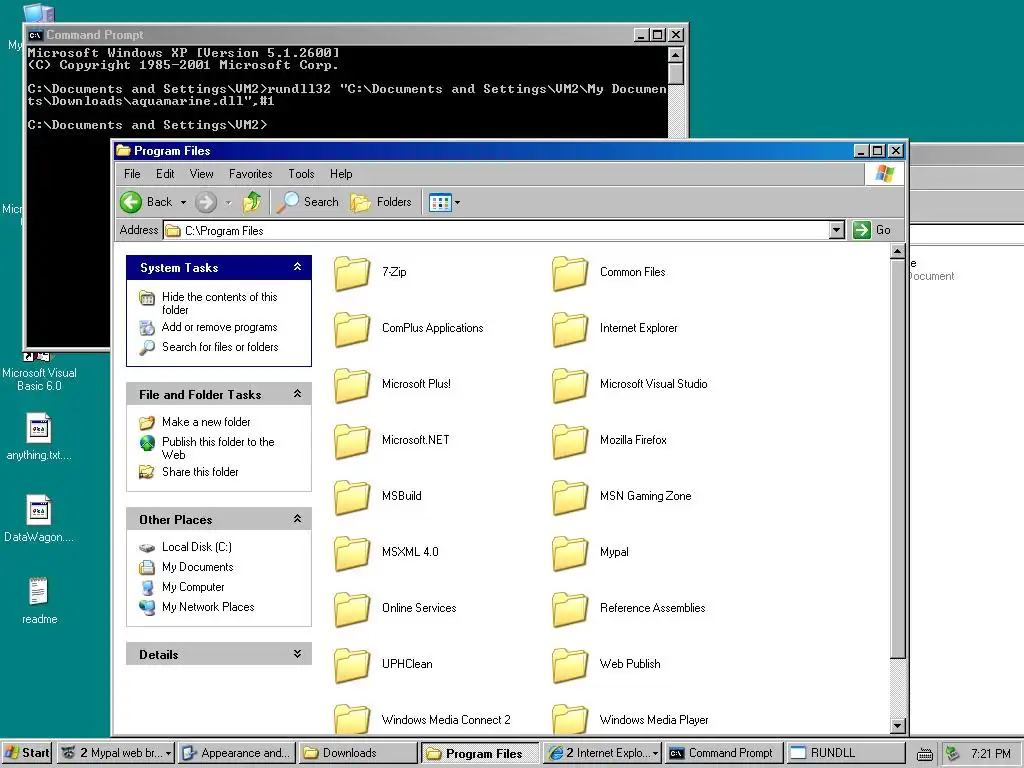Switch to Command Prompt taskbar button
Image resolution: width=1024 pixels, height=768 pixels.
click(723, 753)
